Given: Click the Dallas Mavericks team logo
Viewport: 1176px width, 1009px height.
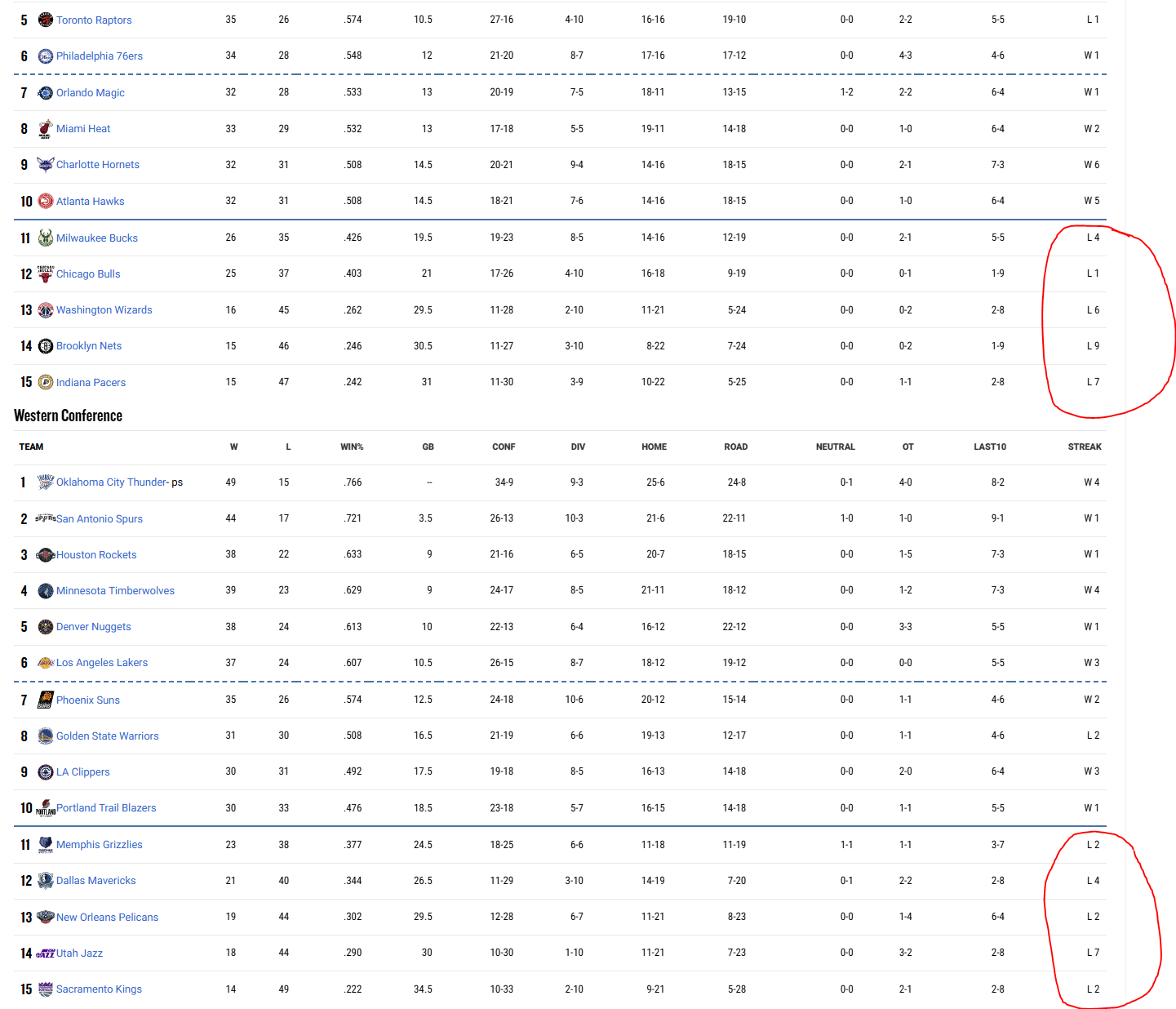Looking at the screenshot, I should 46,880.
